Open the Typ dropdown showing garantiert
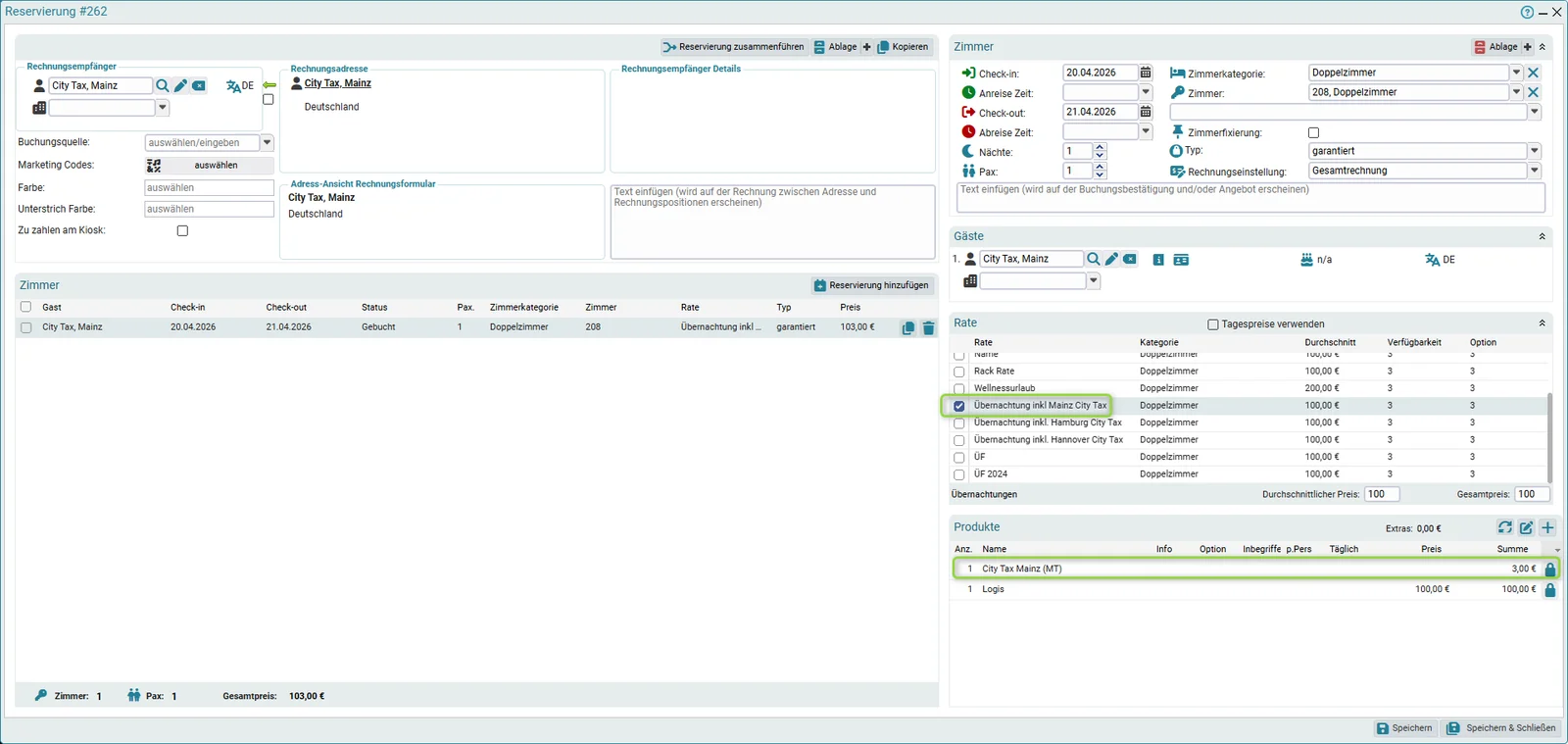Viewport: 1568px width, 744px height. pos(1535,151)
